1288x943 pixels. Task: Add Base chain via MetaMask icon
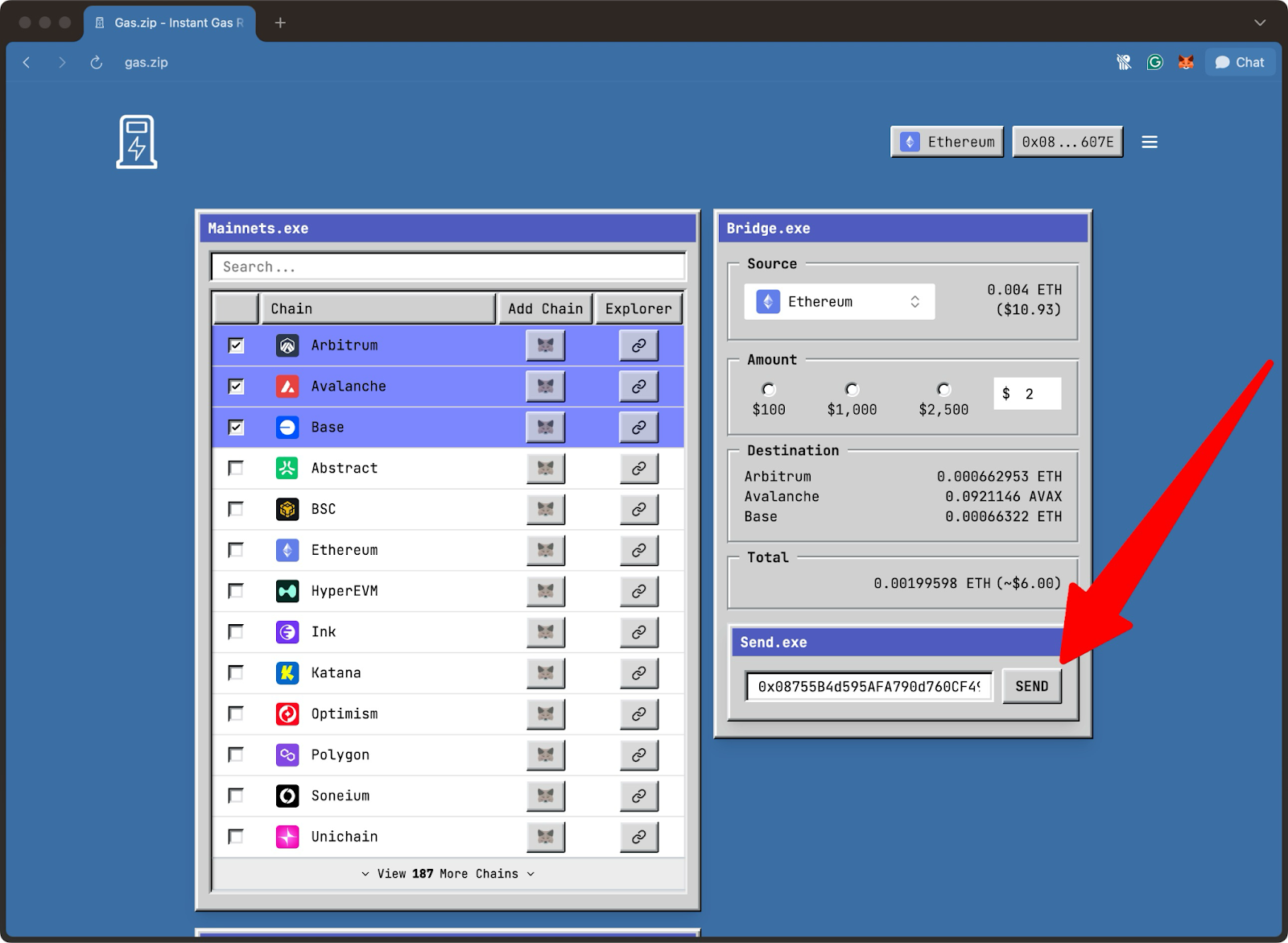(x=546, y=428)
